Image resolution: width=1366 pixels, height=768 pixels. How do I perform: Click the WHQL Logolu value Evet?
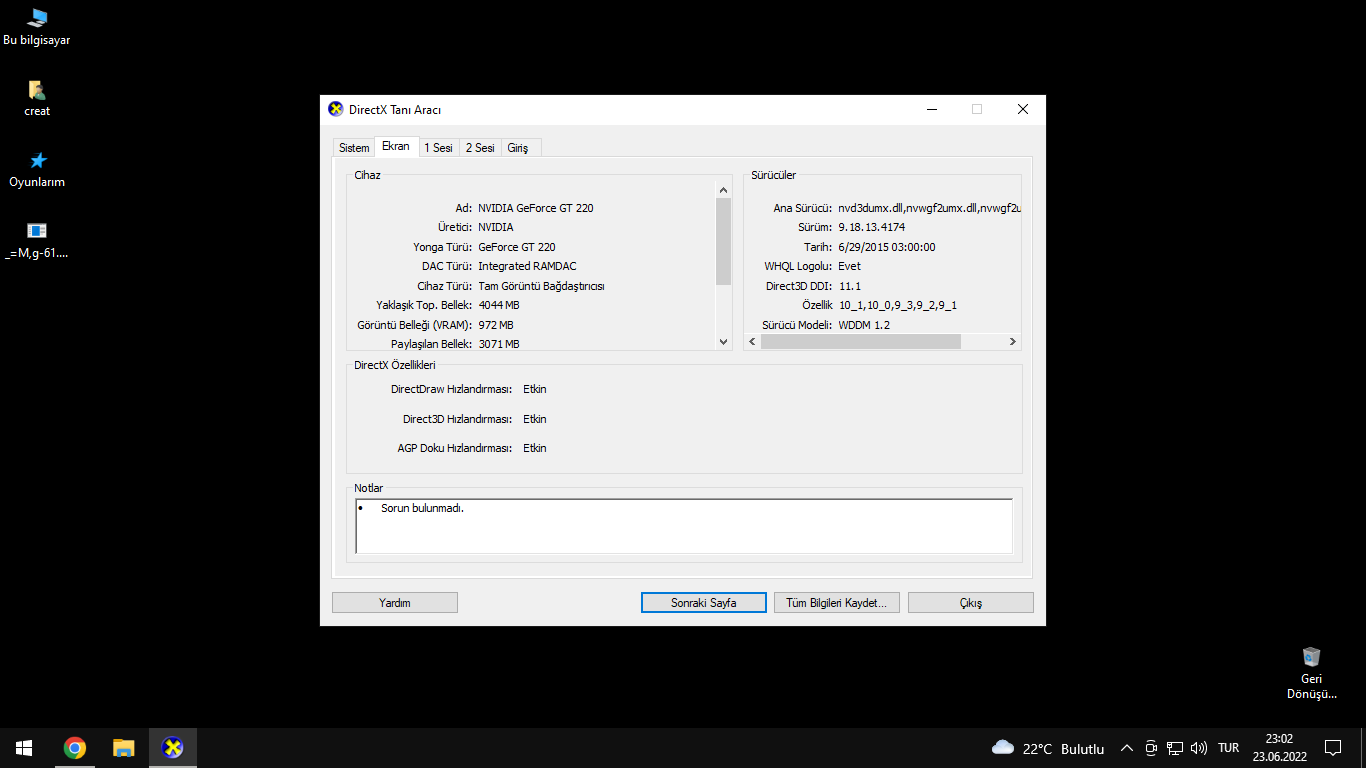coord(849,266)
